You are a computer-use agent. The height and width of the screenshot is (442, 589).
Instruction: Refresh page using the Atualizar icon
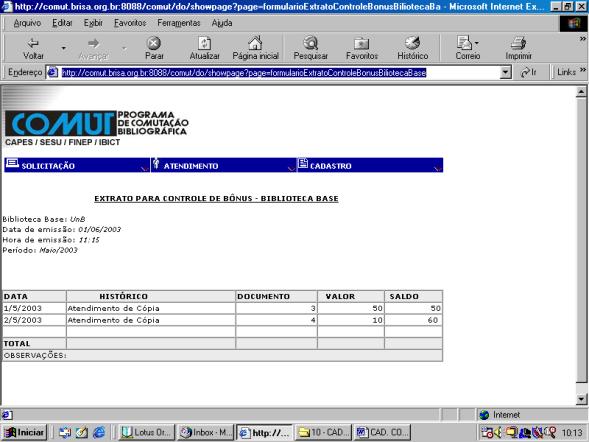click(x=204, y=43)
